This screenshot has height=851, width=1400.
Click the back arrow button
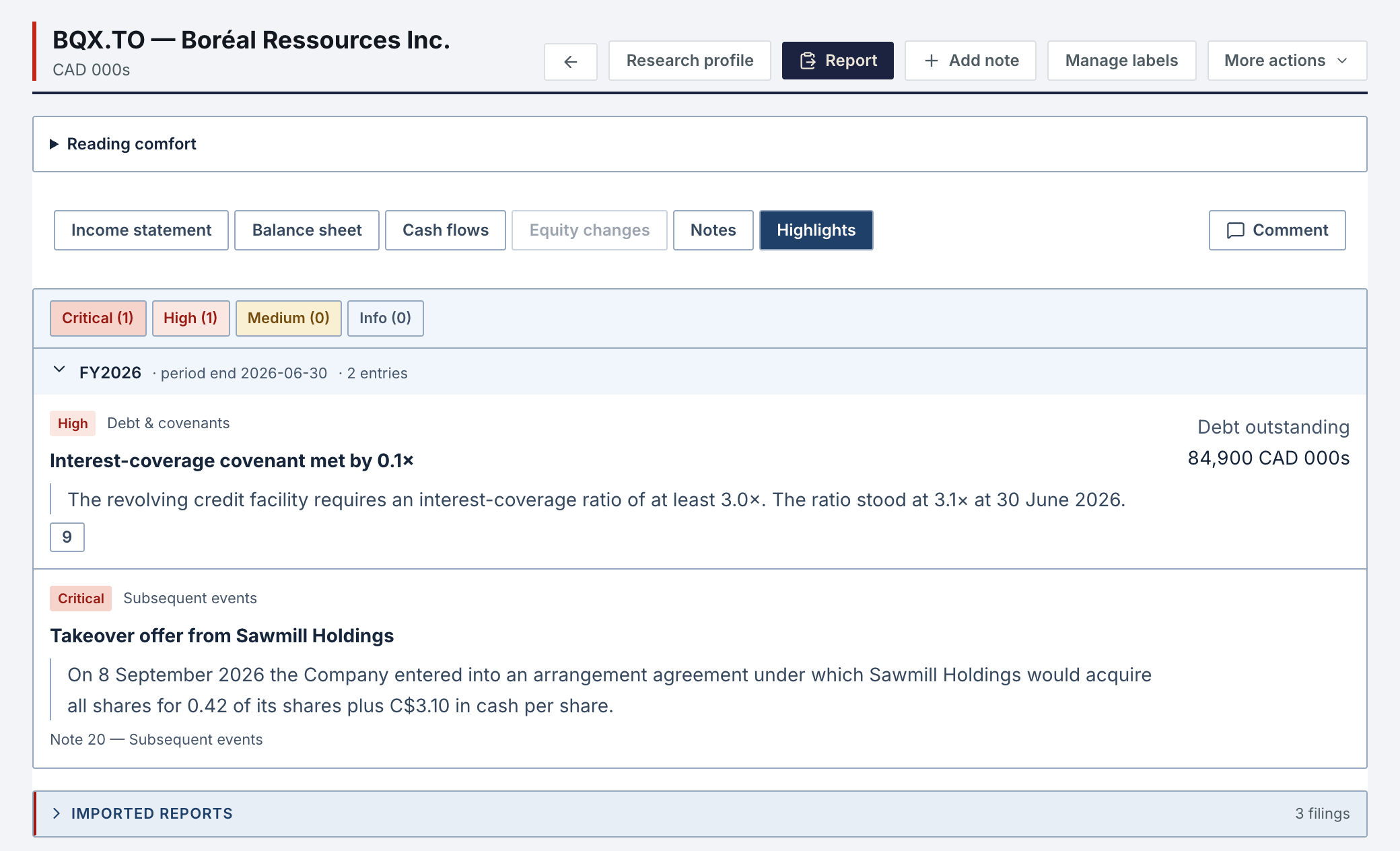click(570, 61)
